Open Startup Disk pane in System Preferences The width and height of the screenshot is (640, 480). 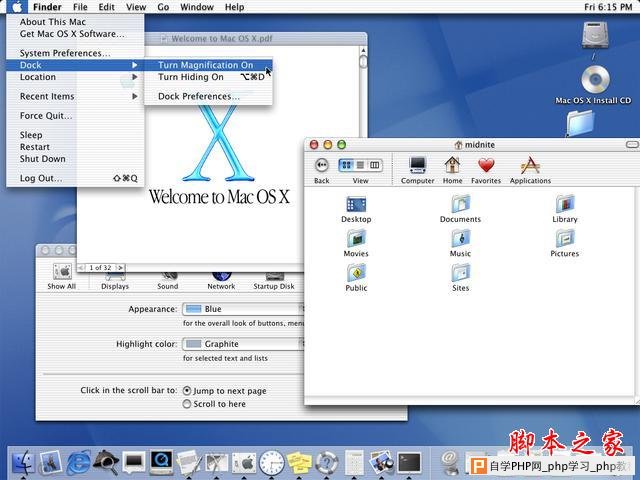[x=274, y=281]
